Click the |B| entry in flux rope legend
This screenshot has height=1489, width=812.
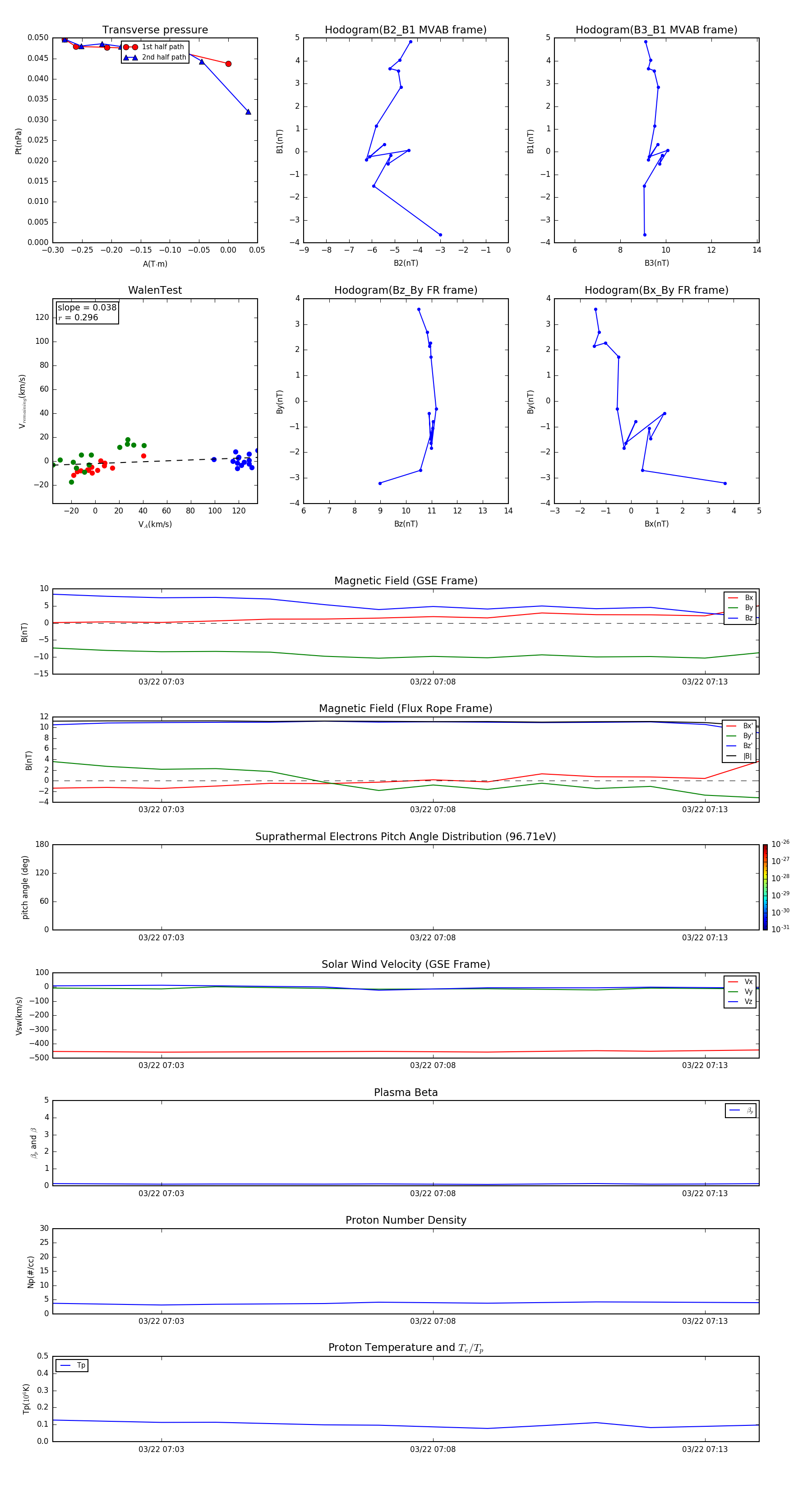(x=739, y=756)
